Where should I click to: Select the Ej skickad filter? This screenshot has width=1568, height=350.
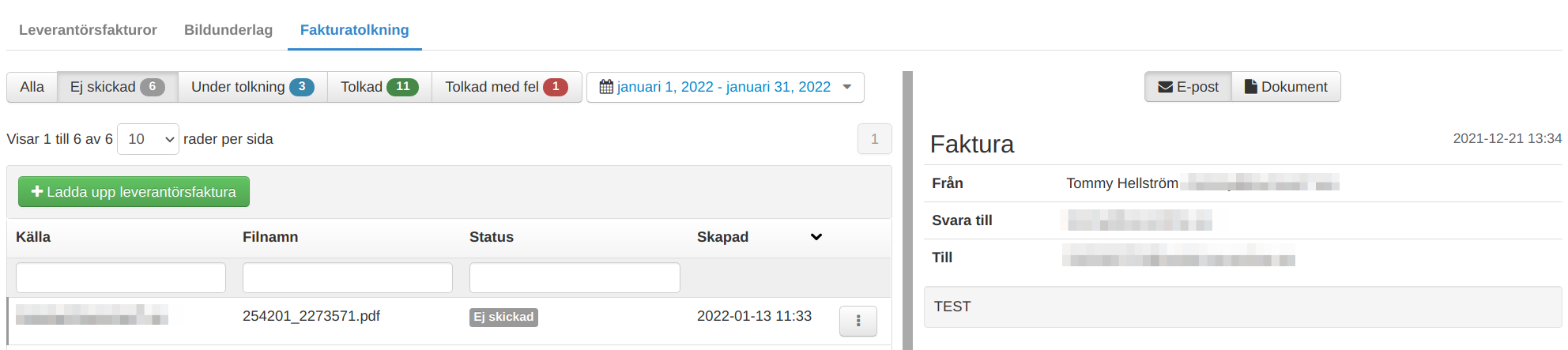tap(118, 87)
